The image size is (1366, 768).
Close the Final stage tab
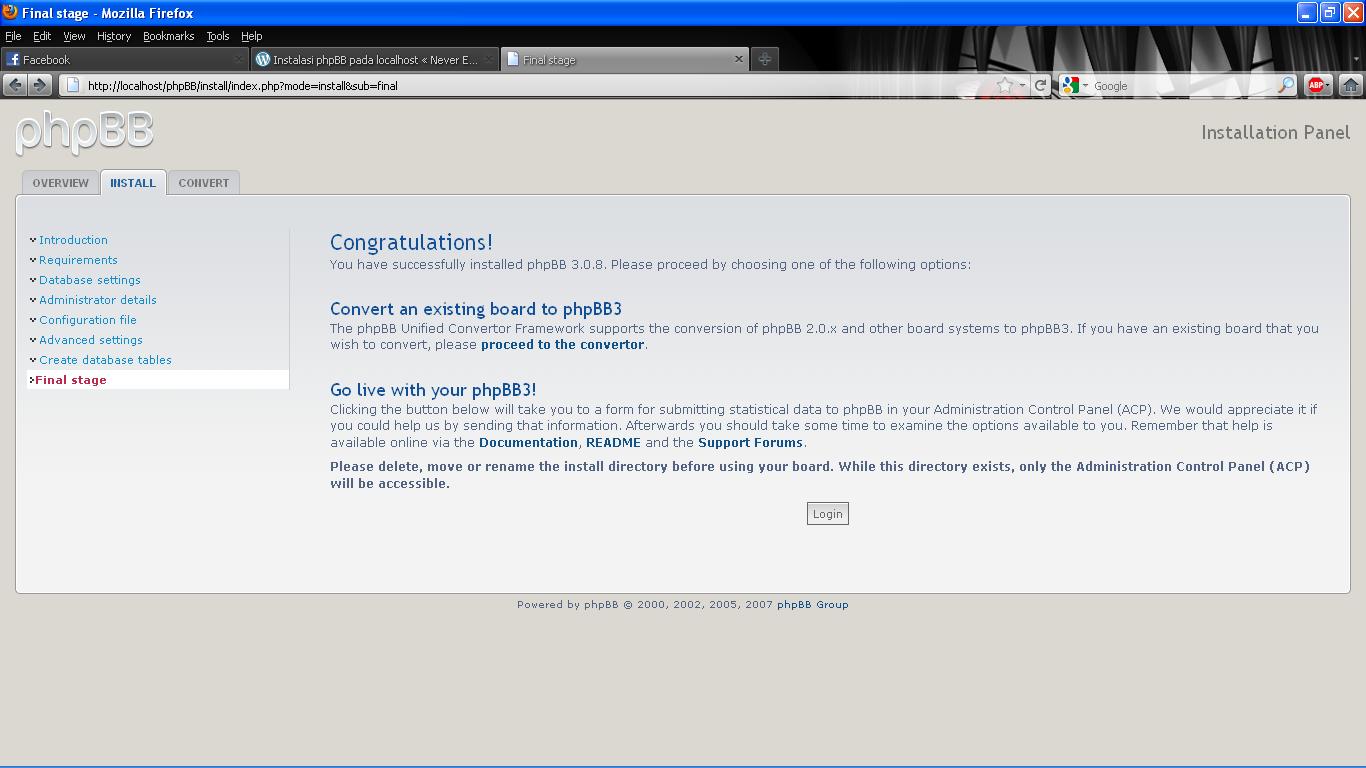pos(739,59)
